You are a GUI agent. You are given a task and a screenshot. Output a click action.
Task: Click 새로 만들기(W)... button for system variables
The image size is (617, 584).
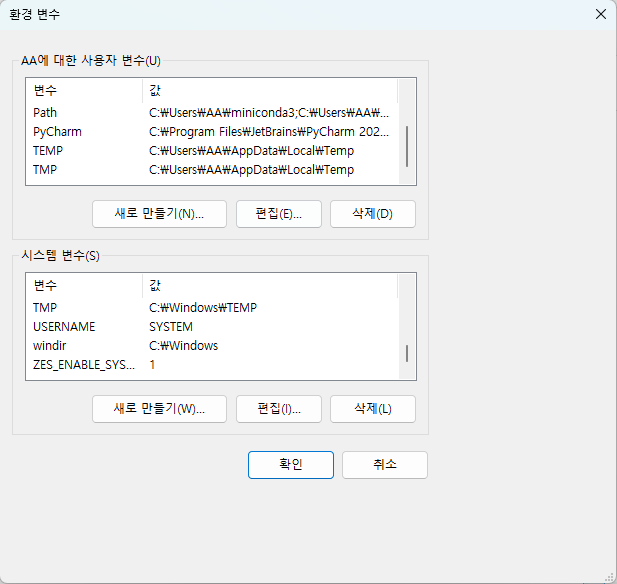click(159, 409)
